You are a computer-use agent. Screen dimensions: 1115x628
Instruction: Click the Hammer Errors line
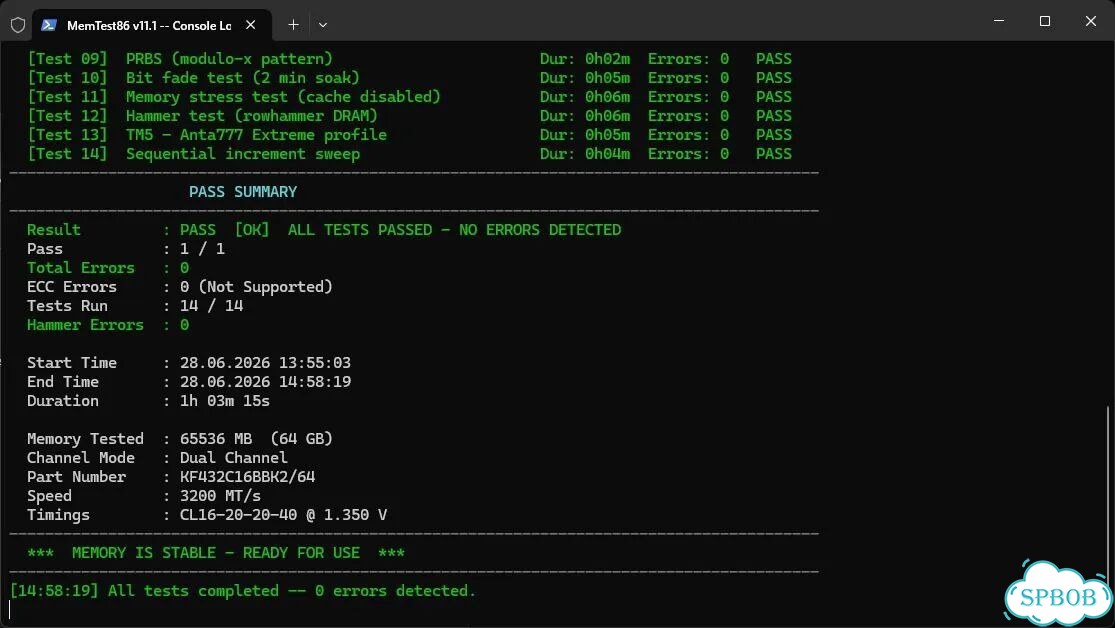click(x=108, y=325)
